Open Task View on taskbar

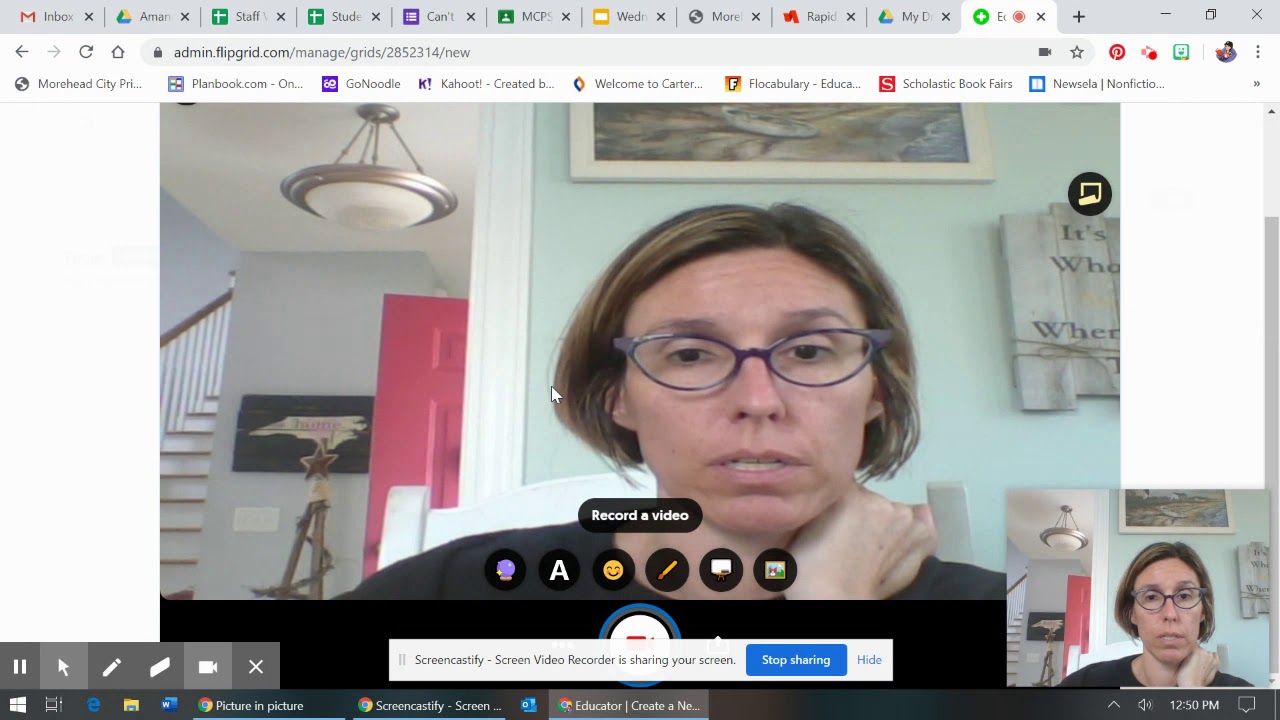[54, 705]
